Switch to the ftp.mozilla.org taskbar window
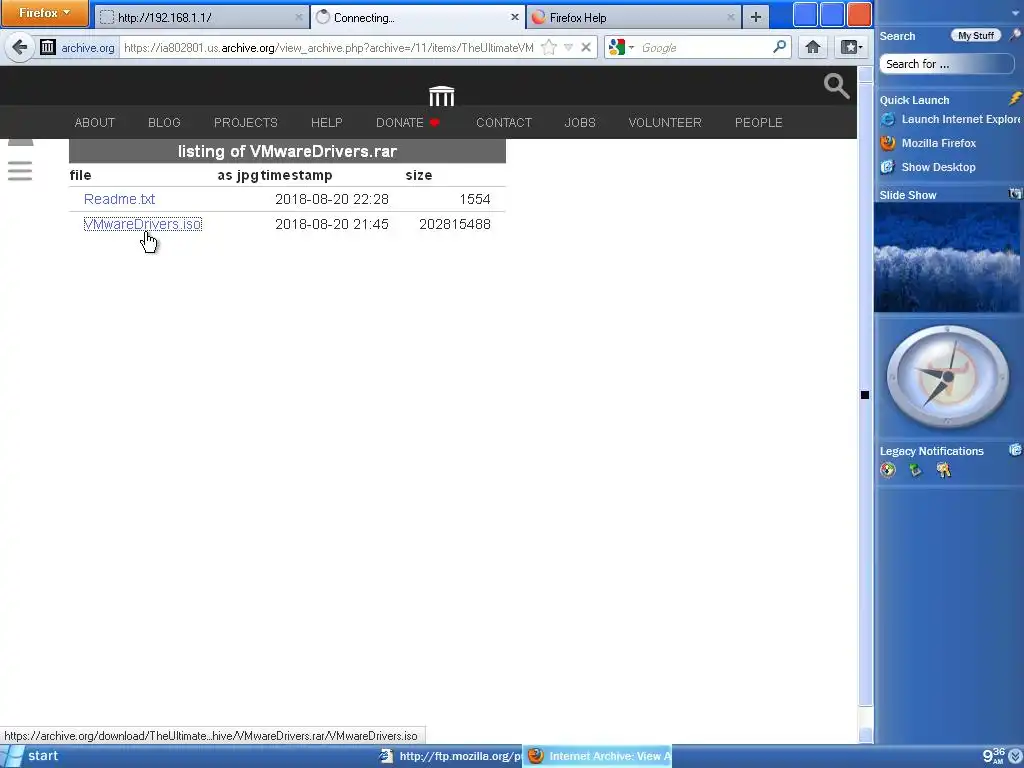The image size is (1024, 768). [450, 756]
